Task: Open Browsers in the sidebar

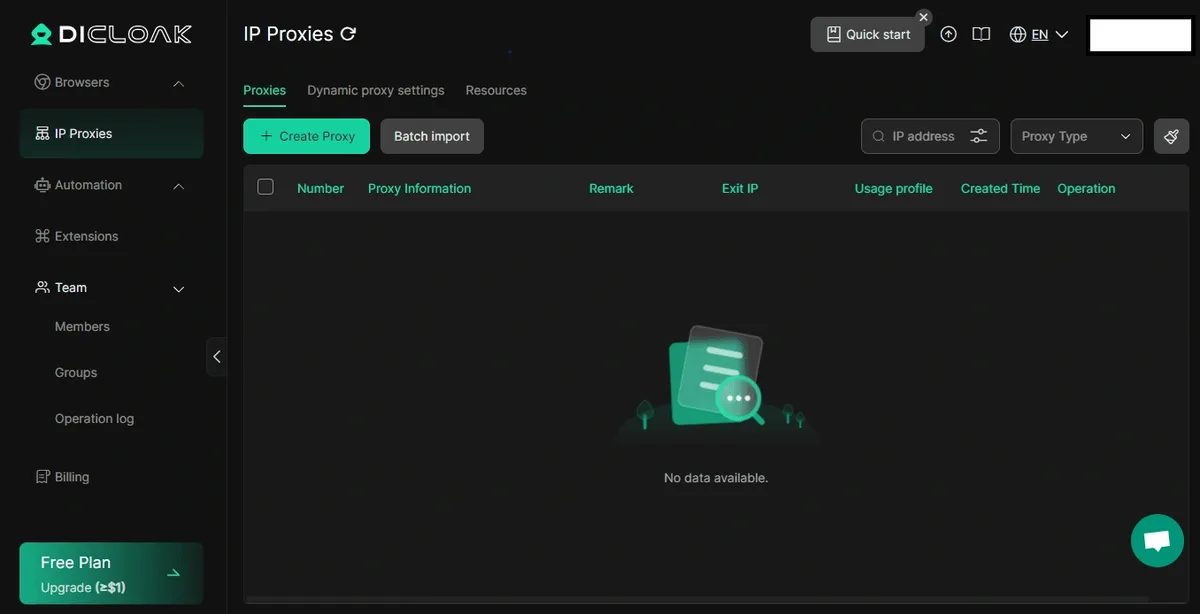Action: [x=82, y=82]
